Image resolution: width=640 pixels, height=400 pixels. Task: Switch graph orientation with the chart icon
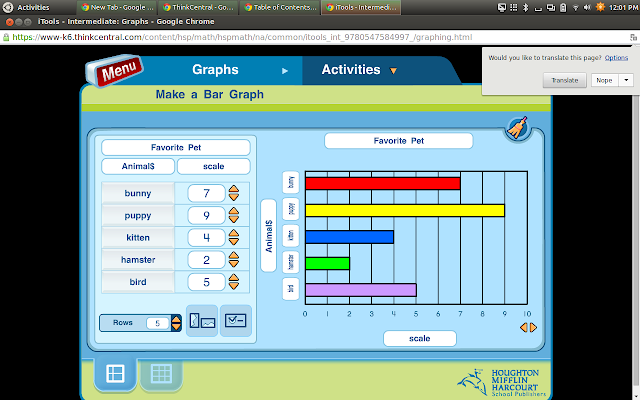[x=202, y=321]
